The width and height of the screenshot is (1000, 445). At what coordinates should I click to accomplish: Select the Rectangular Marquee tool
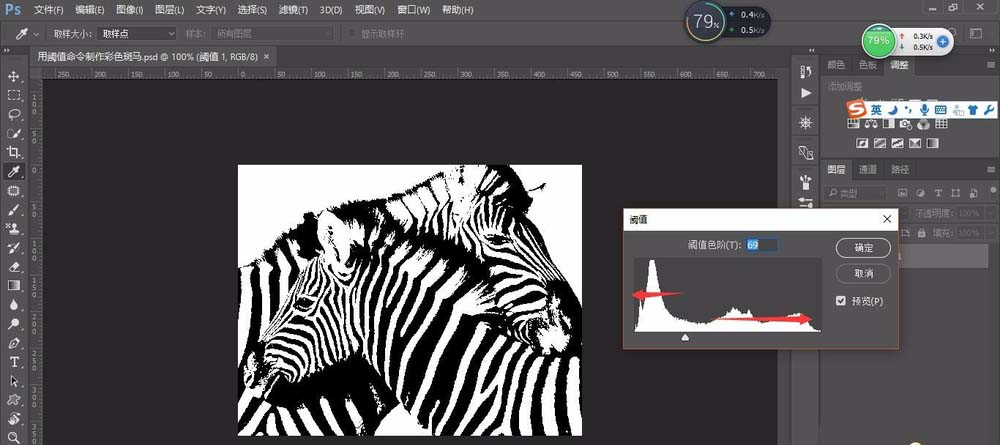(14, 95)
